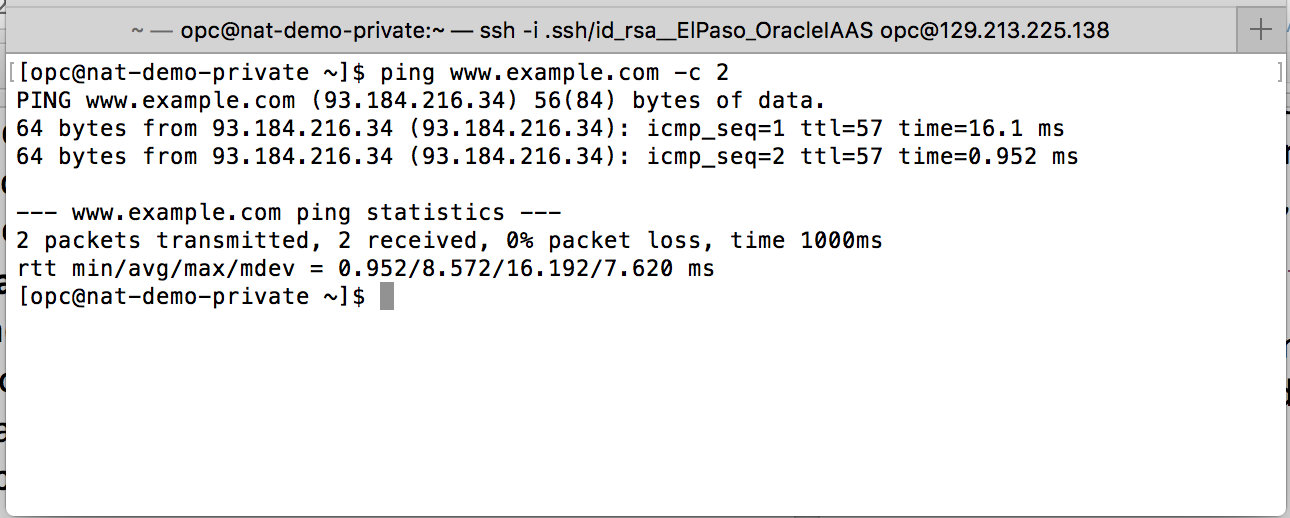This screenshot has height=518, width=1290.
Task: Click the "time 1000ms" summary value
Action: [x=806, y=240]
